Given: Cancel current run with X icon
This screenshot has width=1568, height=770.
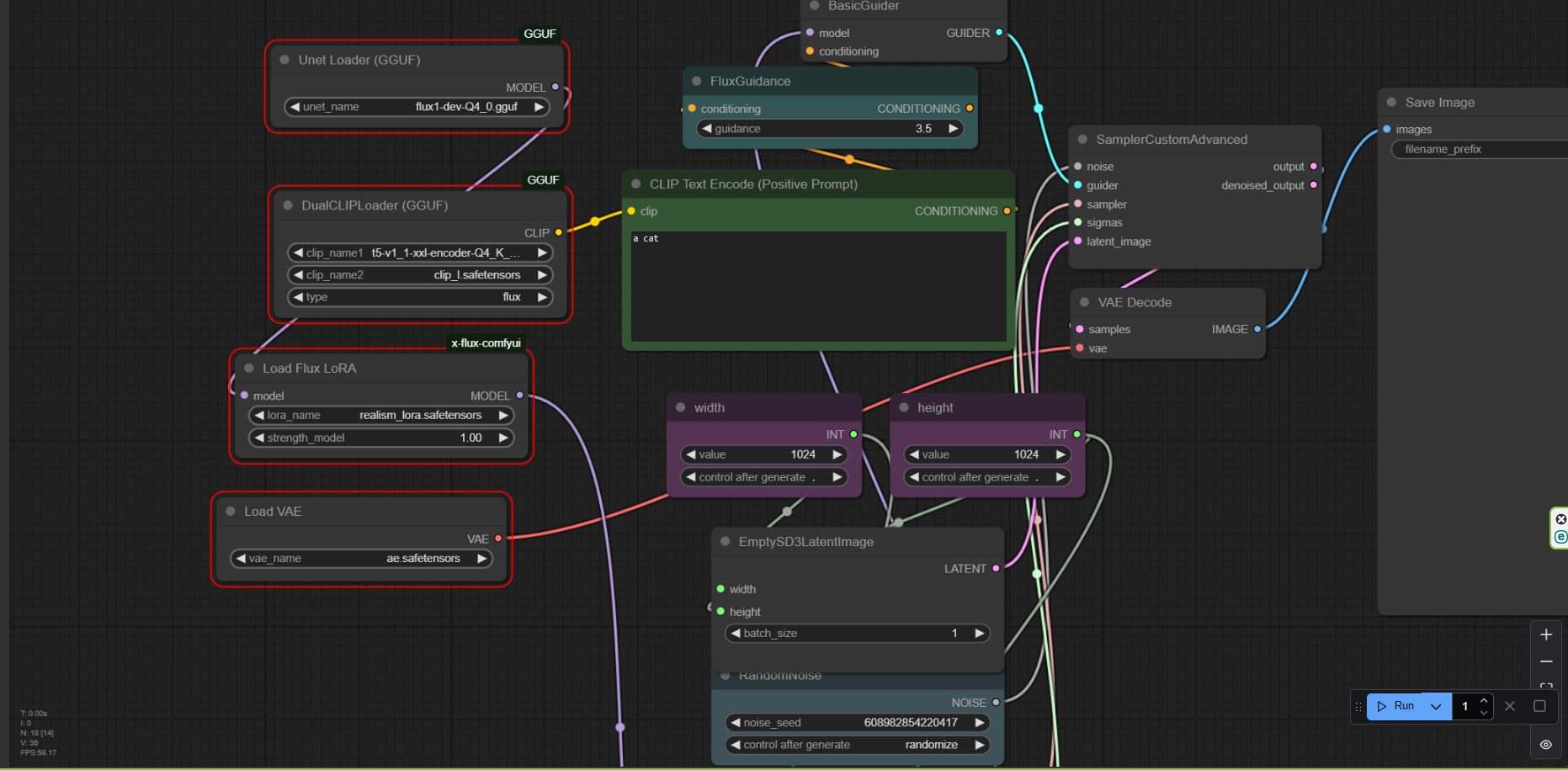Looking at the screenshot, I should pos(1510,706).
